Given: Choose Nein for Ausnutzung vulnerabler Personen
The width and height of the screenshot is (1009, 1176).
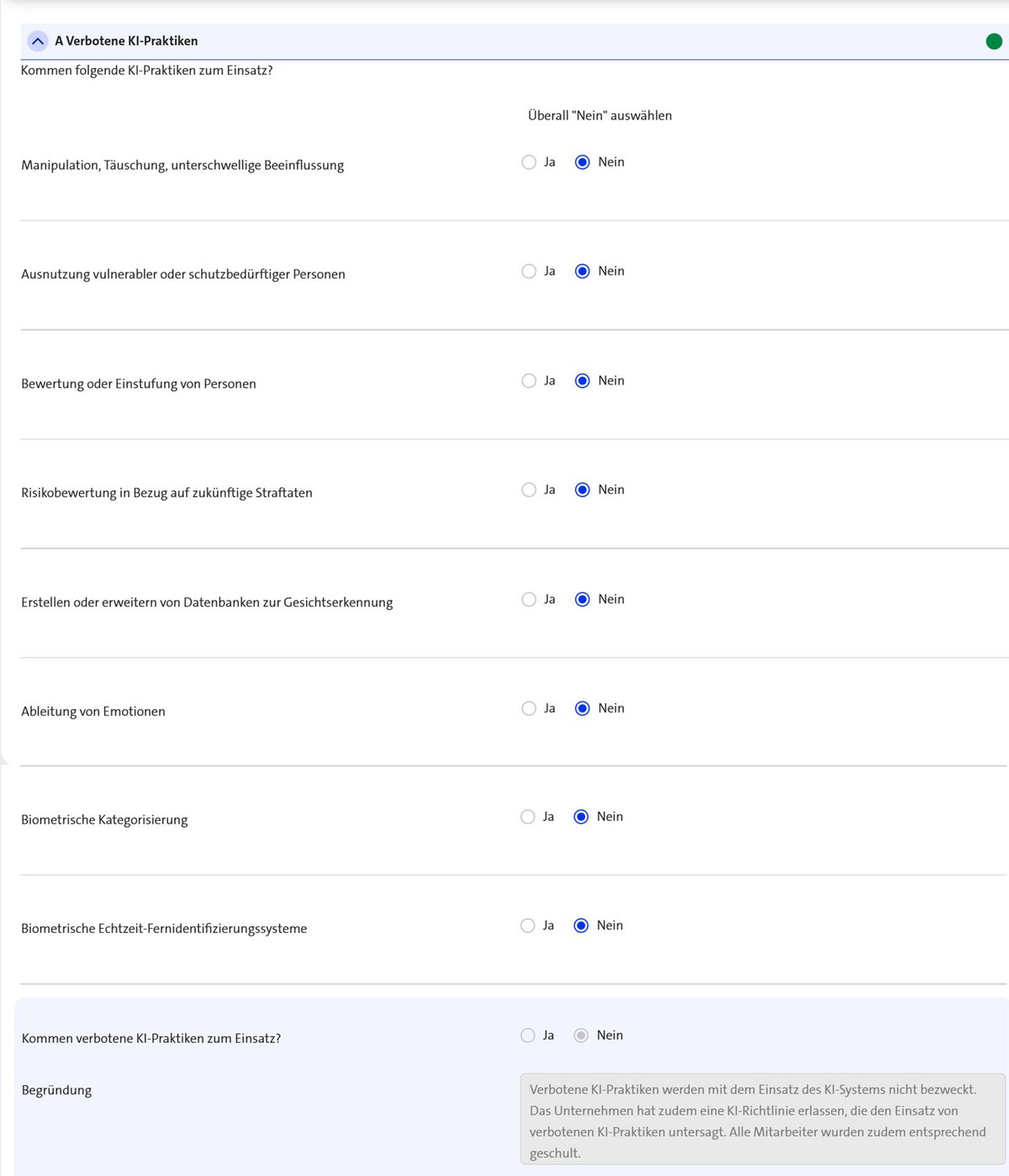Looking at the screenshot, I should (x=582, y=271).
